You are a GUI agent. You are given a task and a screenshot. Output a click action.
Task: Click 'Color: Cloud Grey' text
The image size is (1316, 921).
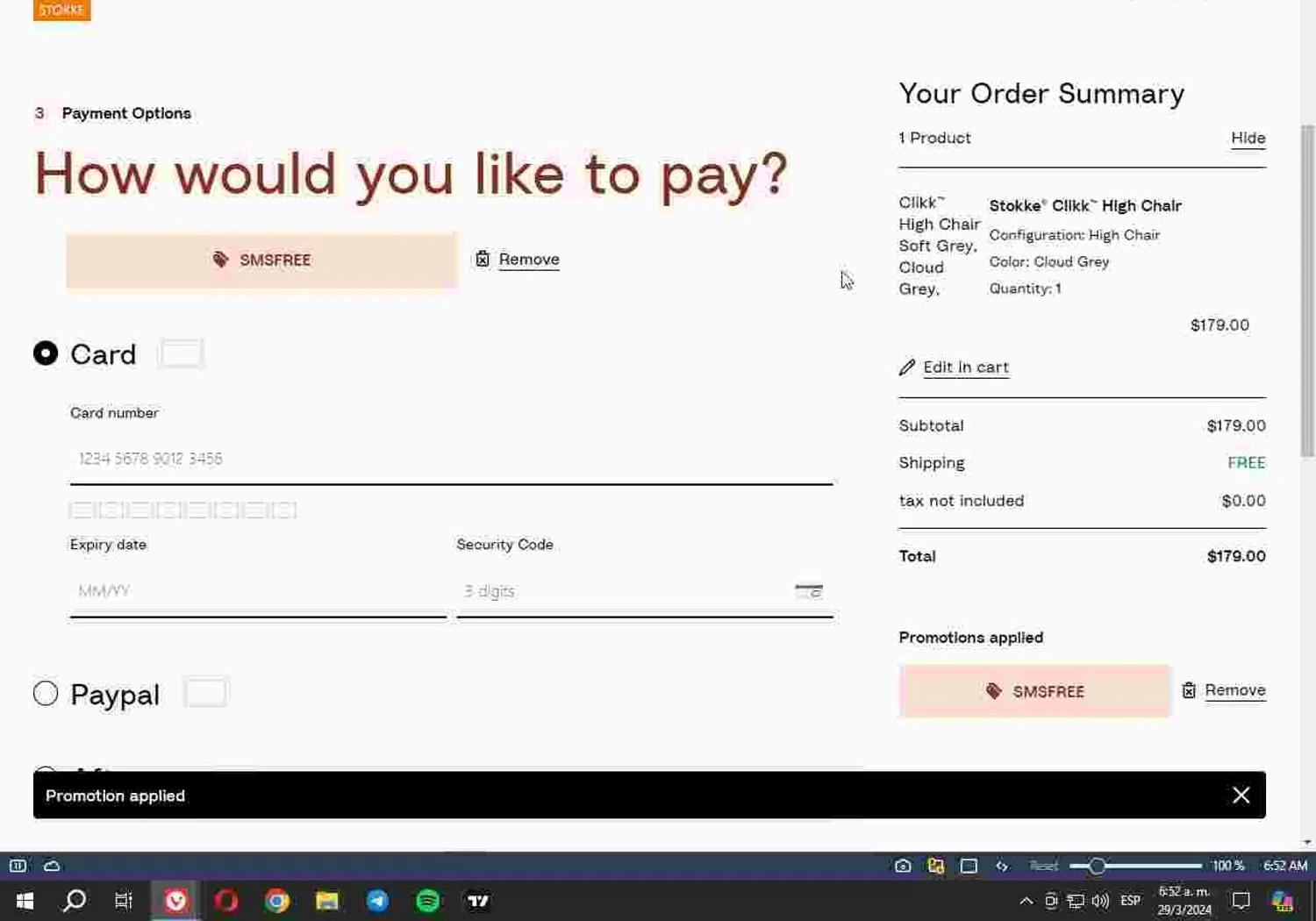pyautogui.click(x=1049, y=261)
